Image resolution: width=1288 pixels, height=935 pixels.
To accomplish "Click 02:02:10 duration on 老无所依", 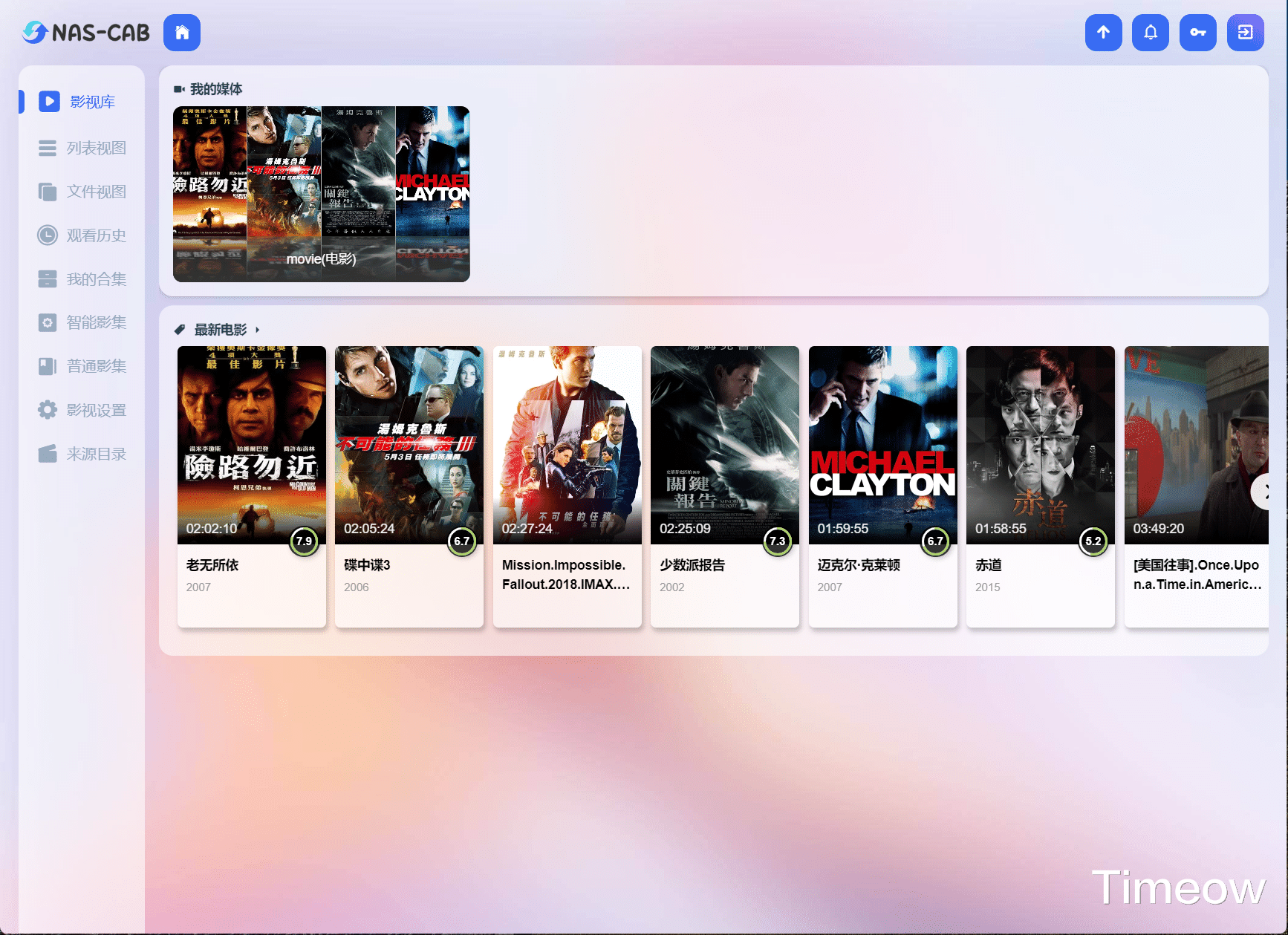I will [x=212, y=529].
